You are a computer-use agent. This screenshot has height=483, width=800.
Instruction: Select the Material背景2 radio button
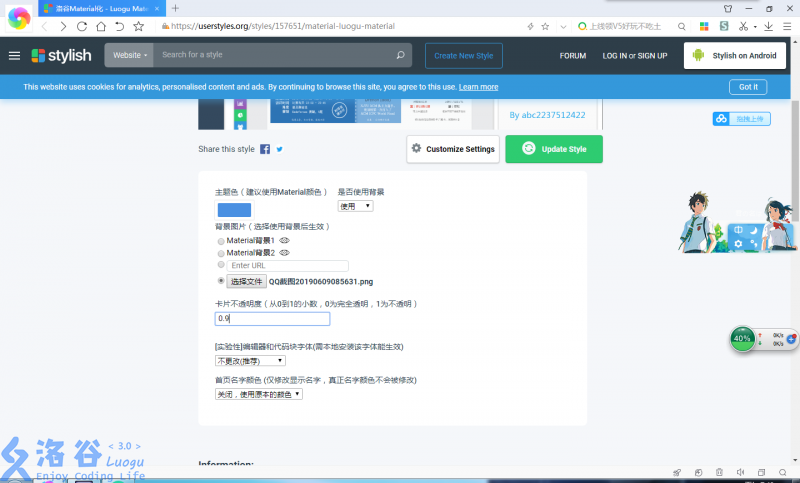[x=221, y=253]
